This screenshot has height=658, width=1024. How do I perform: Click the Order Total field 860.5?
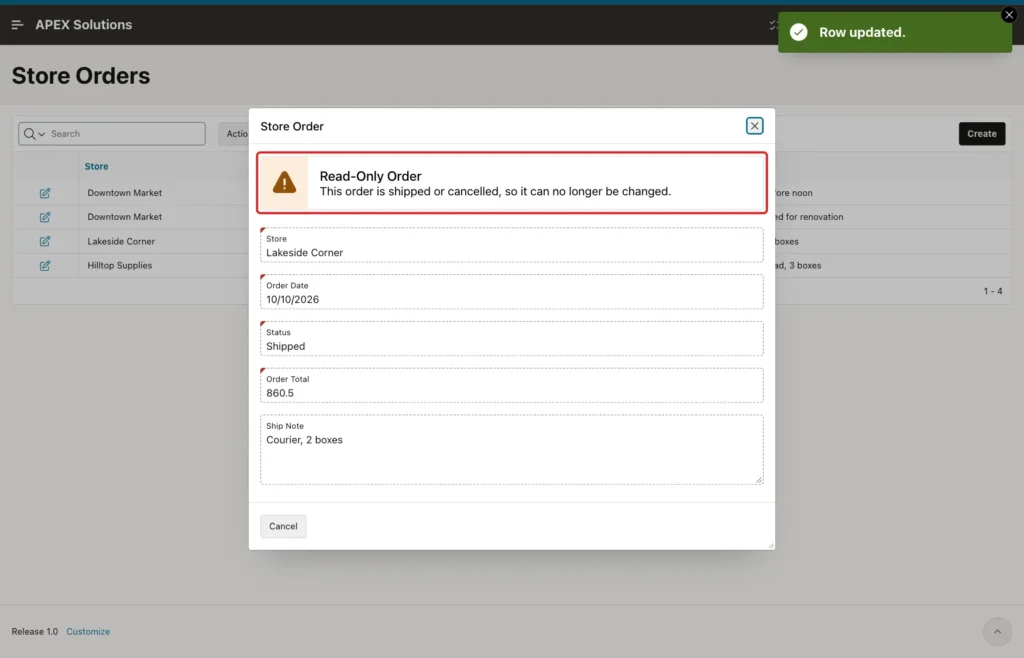coord(511,385)
